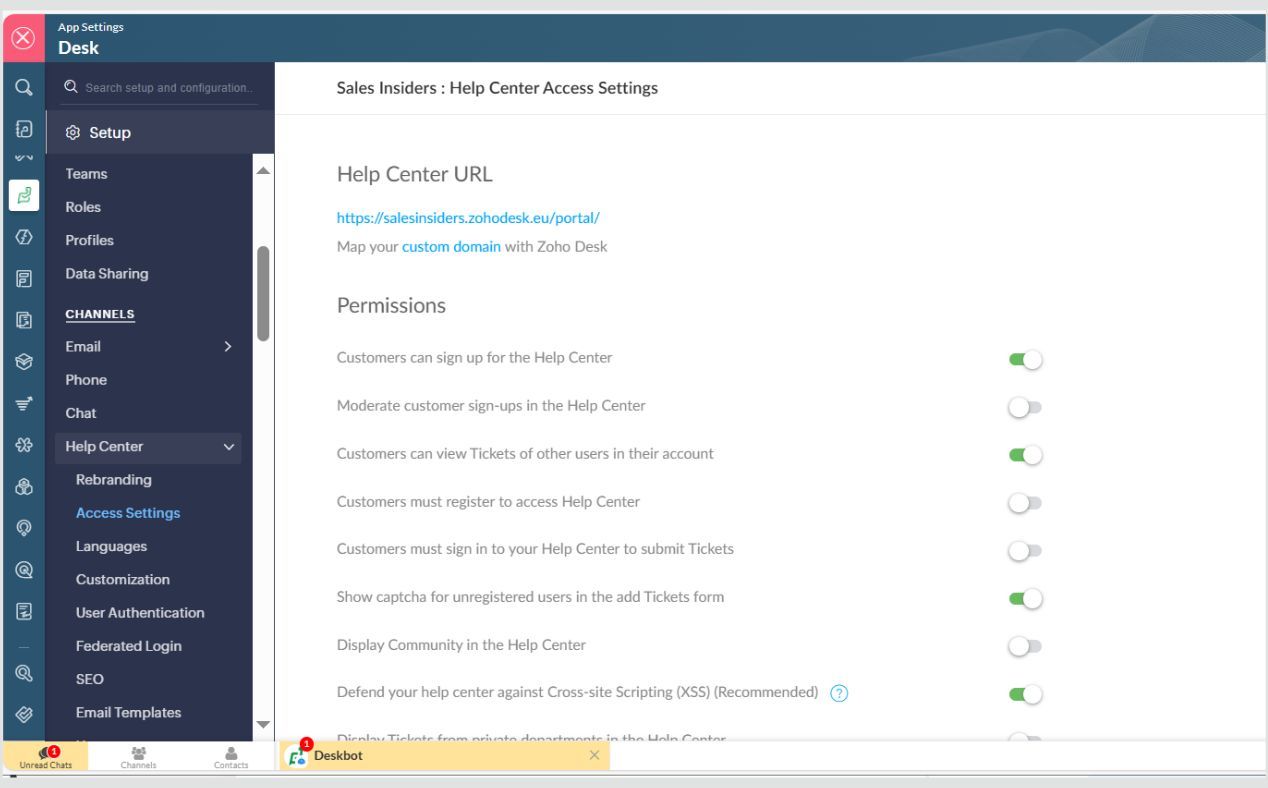This screenshot has height=788, width=1268.
Task: Click the Deskbot chat tab label
Action: (x=338, y=756)
